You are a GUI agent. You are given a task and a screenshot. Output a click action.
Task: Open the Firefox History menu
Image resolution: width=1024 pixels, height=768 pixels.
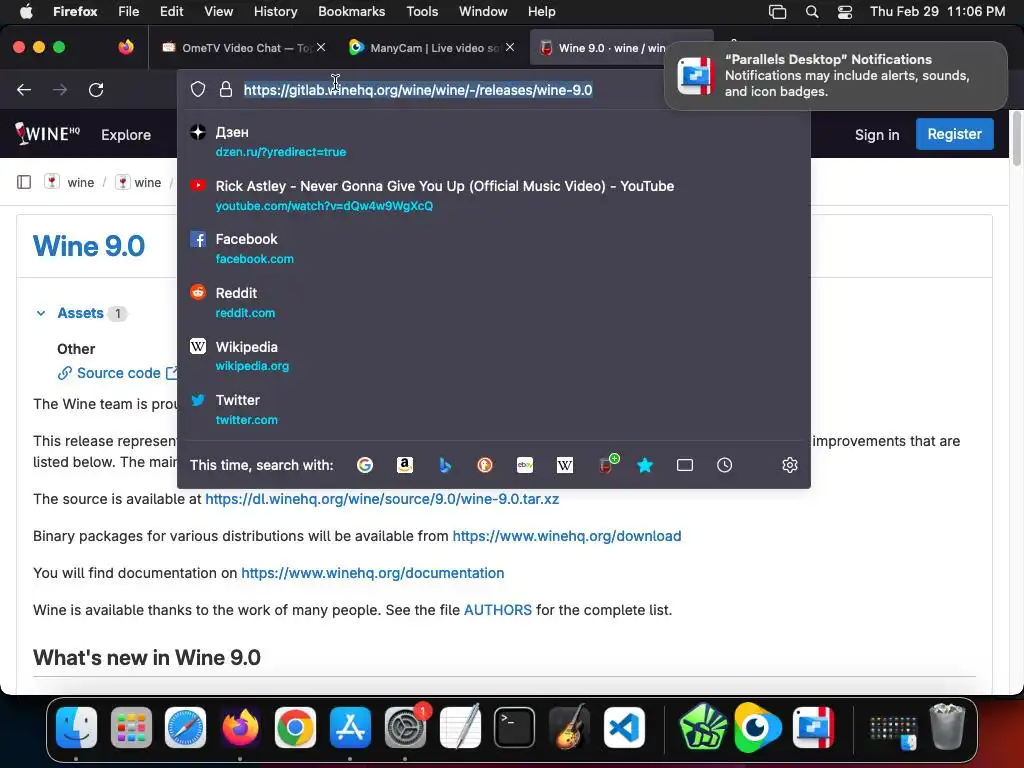[x=275, y=11]
